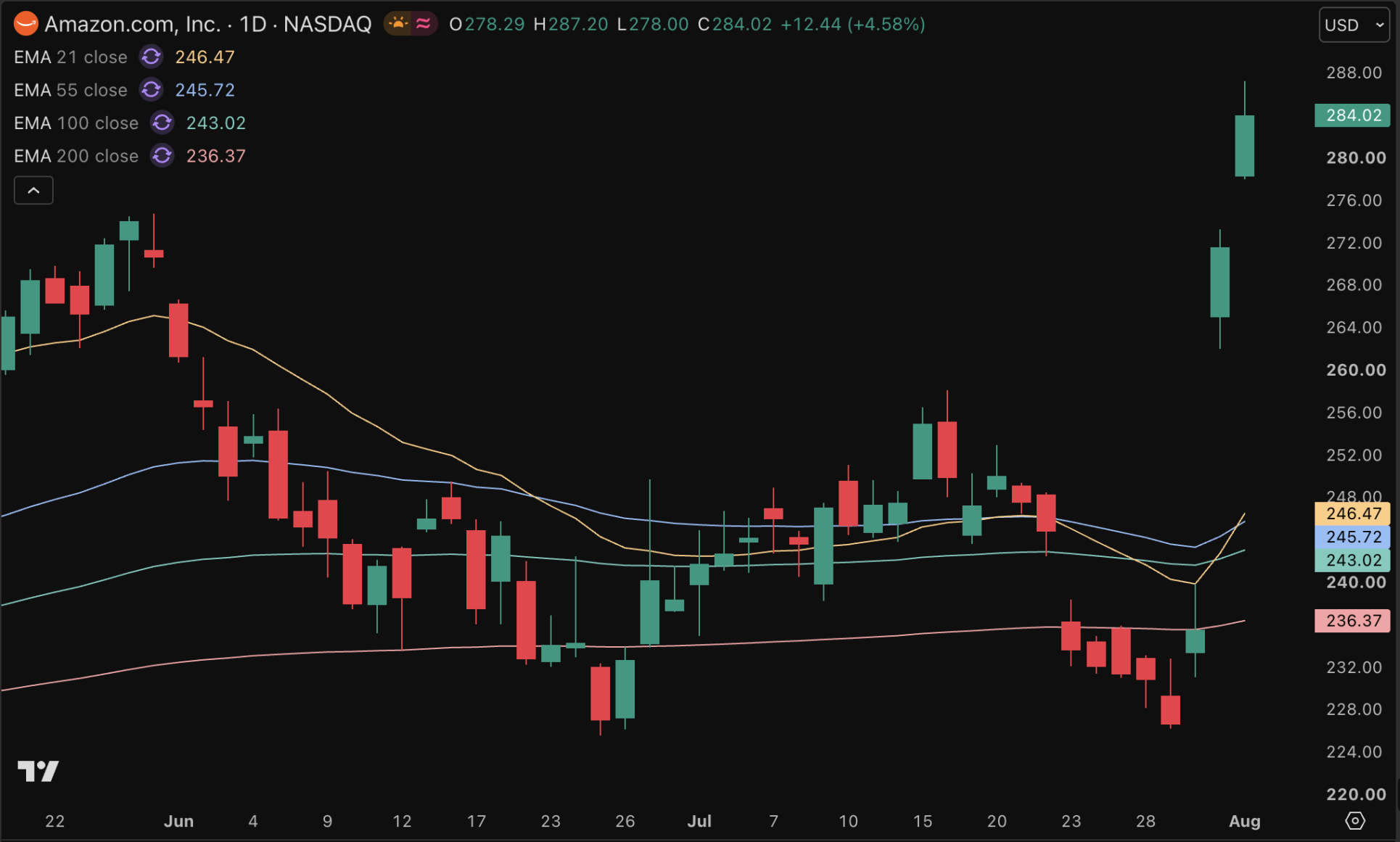
Task: Select the EMA 55 close indicator label
Action: [70, 90]
